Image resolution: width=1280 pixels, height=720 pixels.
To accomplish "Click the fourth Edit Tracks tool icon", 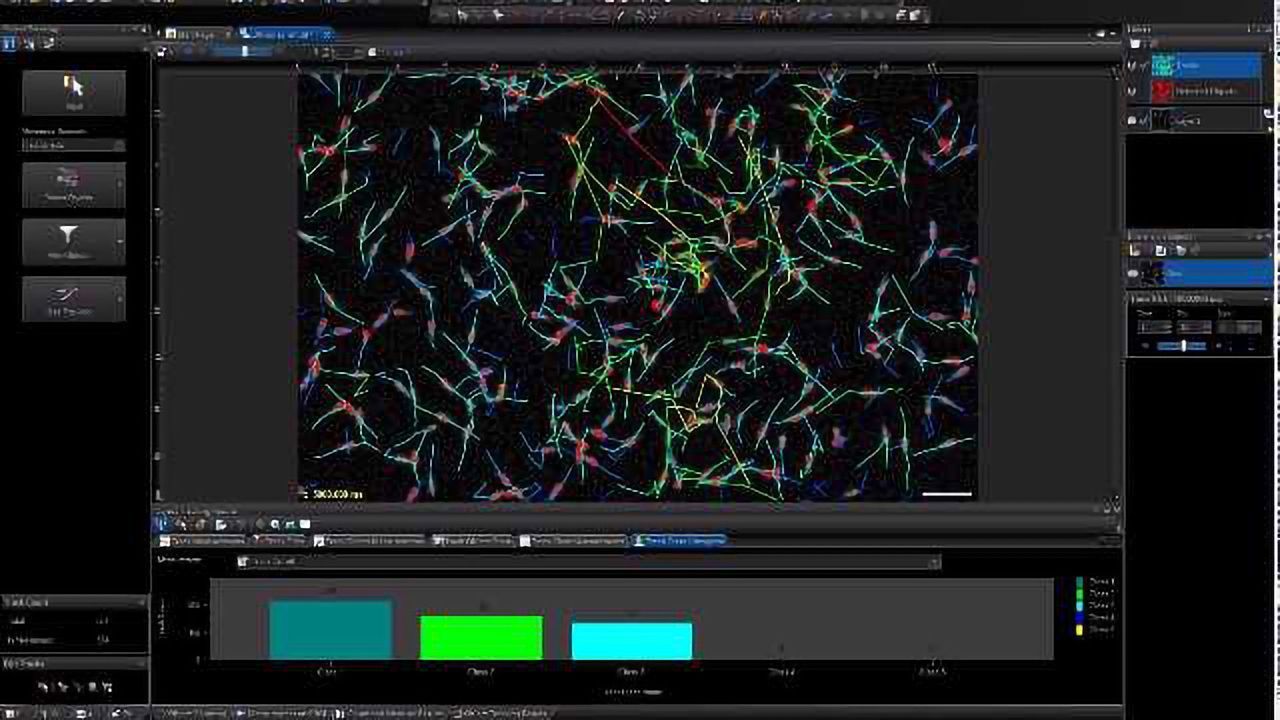I will [x=92, y=686].
